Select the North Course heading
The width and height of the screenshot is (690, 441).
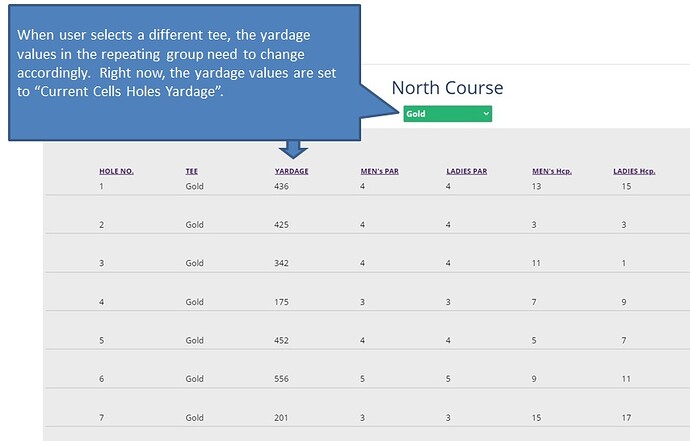pyautogui.click(x=447, y=88)
